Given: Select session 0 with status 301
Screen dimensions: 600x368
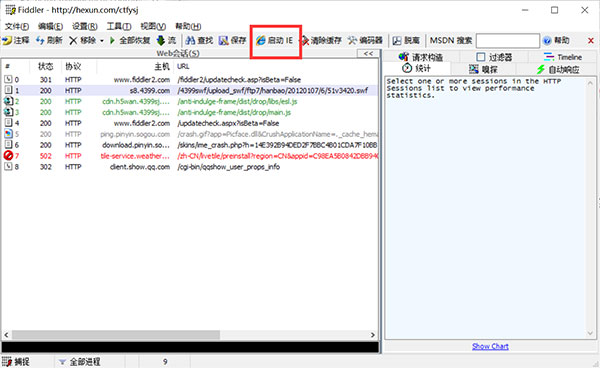Looking at the screenshot, I should click(190, 80).
